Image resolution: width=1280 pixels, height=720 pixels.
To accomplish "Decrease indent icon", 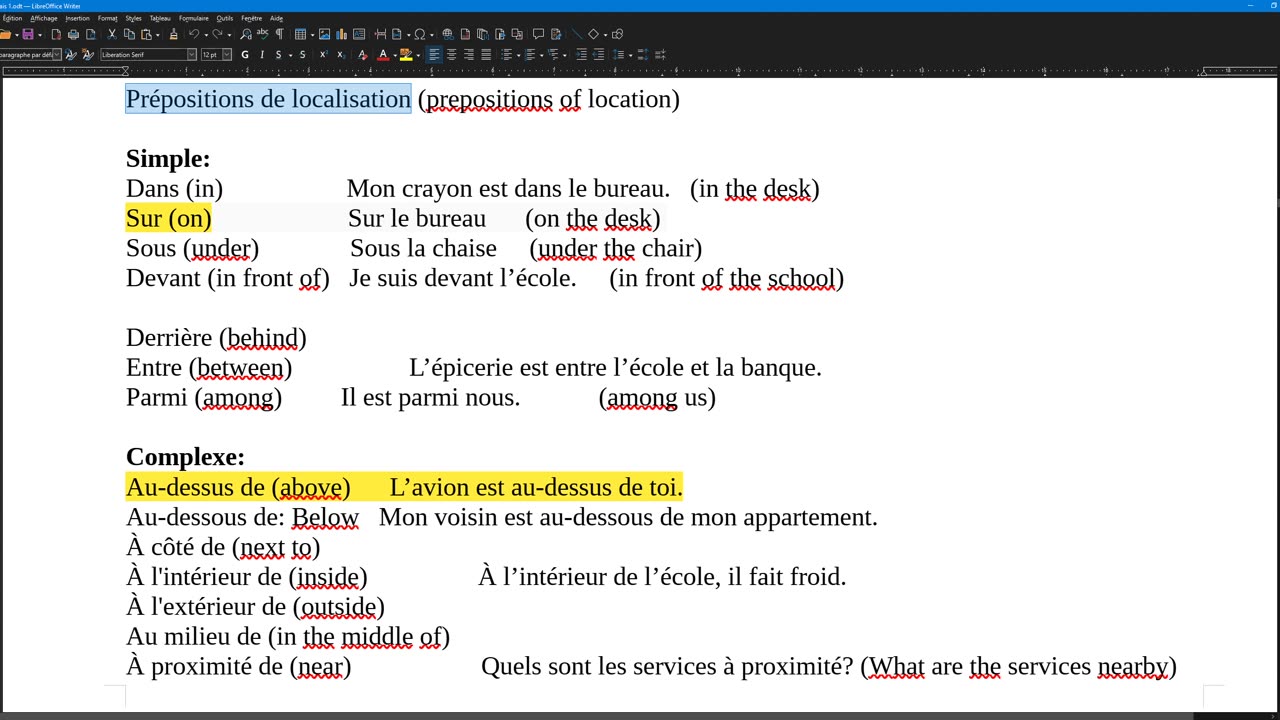I will (x=598, y=55).
